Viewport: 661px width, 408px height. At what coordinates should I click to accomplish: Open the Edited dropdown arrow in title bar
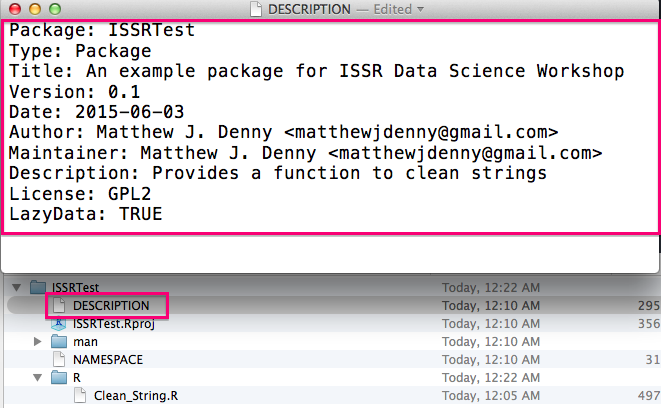click(420, 9)
